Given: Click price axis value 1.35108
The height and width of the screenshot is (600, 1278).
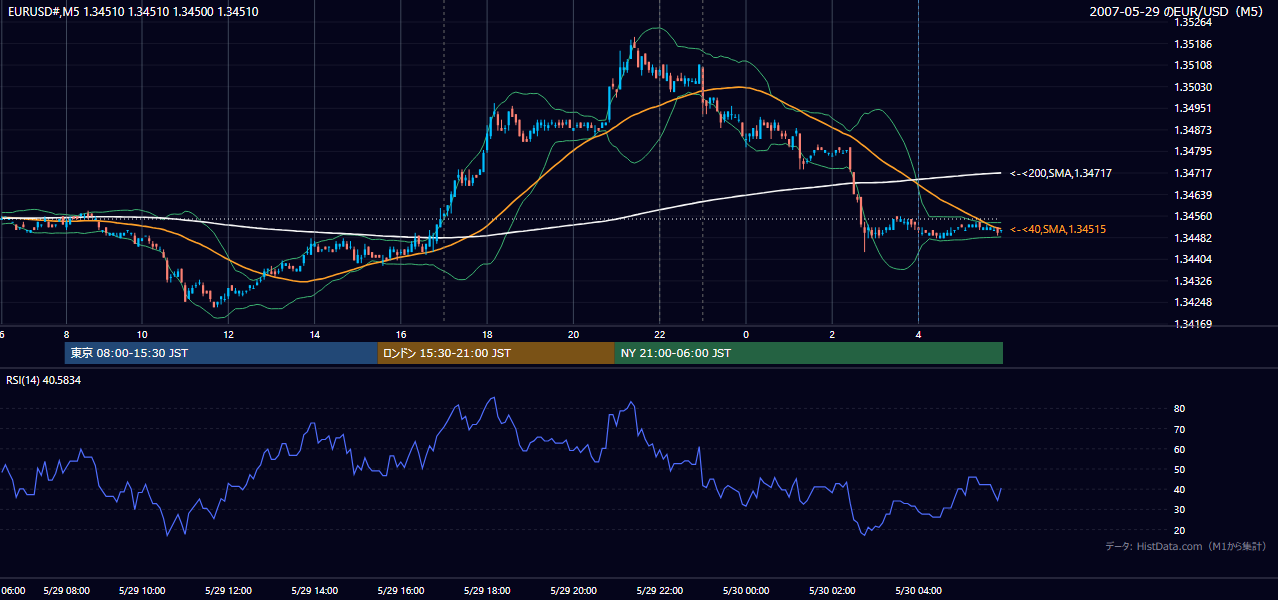Looking at the screenshot, I should click(x=1192, y=66).
